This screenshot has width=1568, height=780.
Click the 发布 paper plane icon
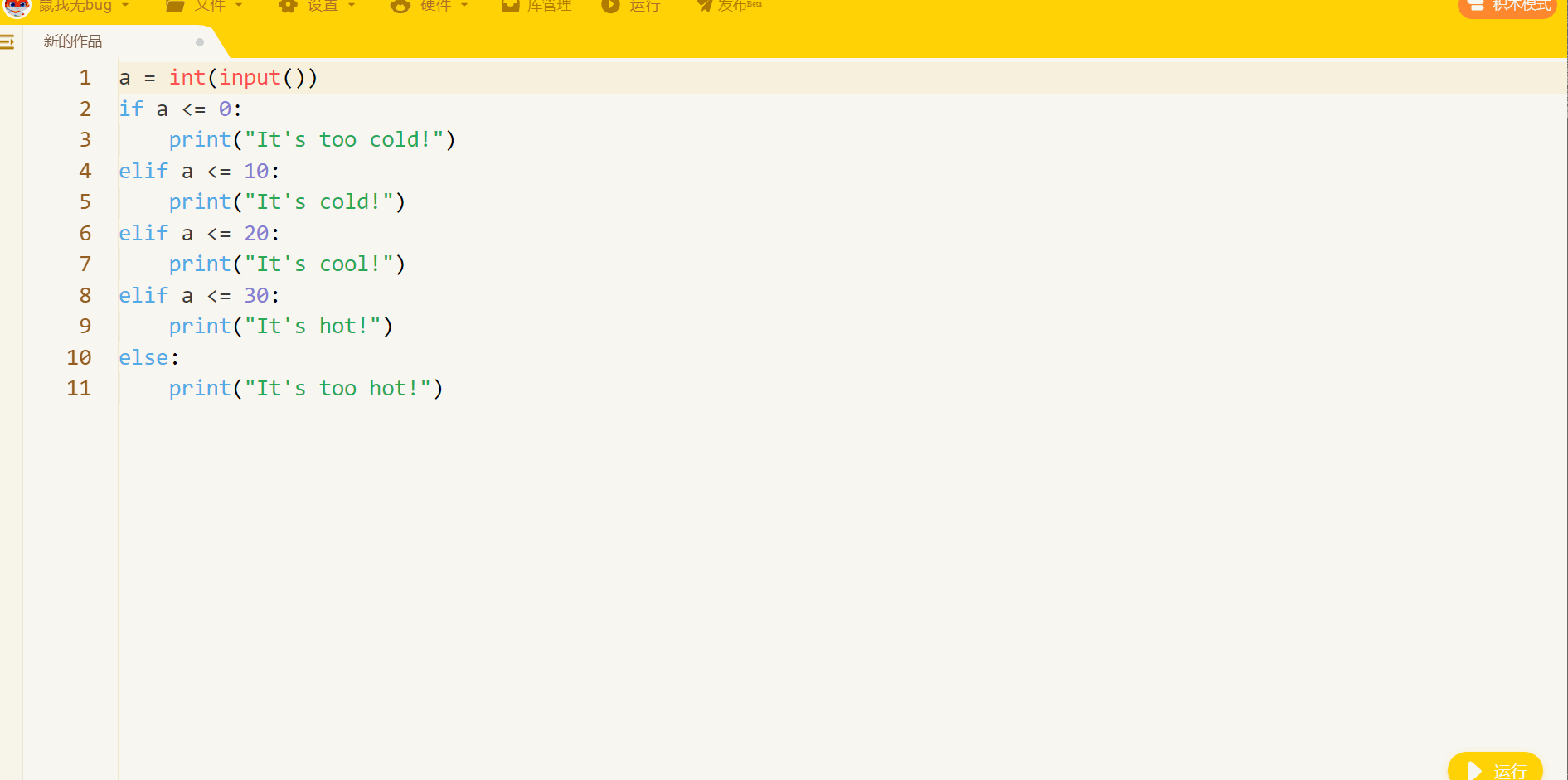pyautogui.click(x=705, y=6)
